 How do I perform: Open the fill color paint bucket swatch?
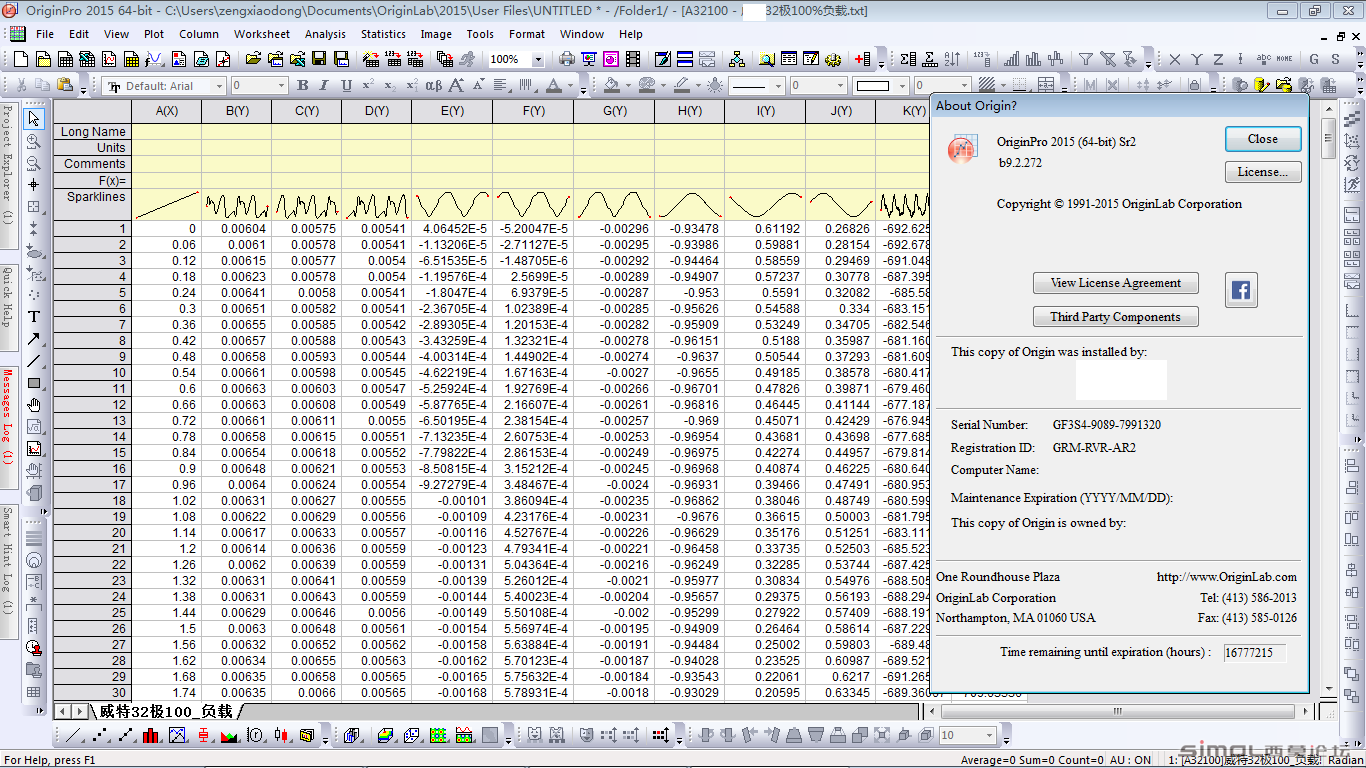[x=611, y=86]
